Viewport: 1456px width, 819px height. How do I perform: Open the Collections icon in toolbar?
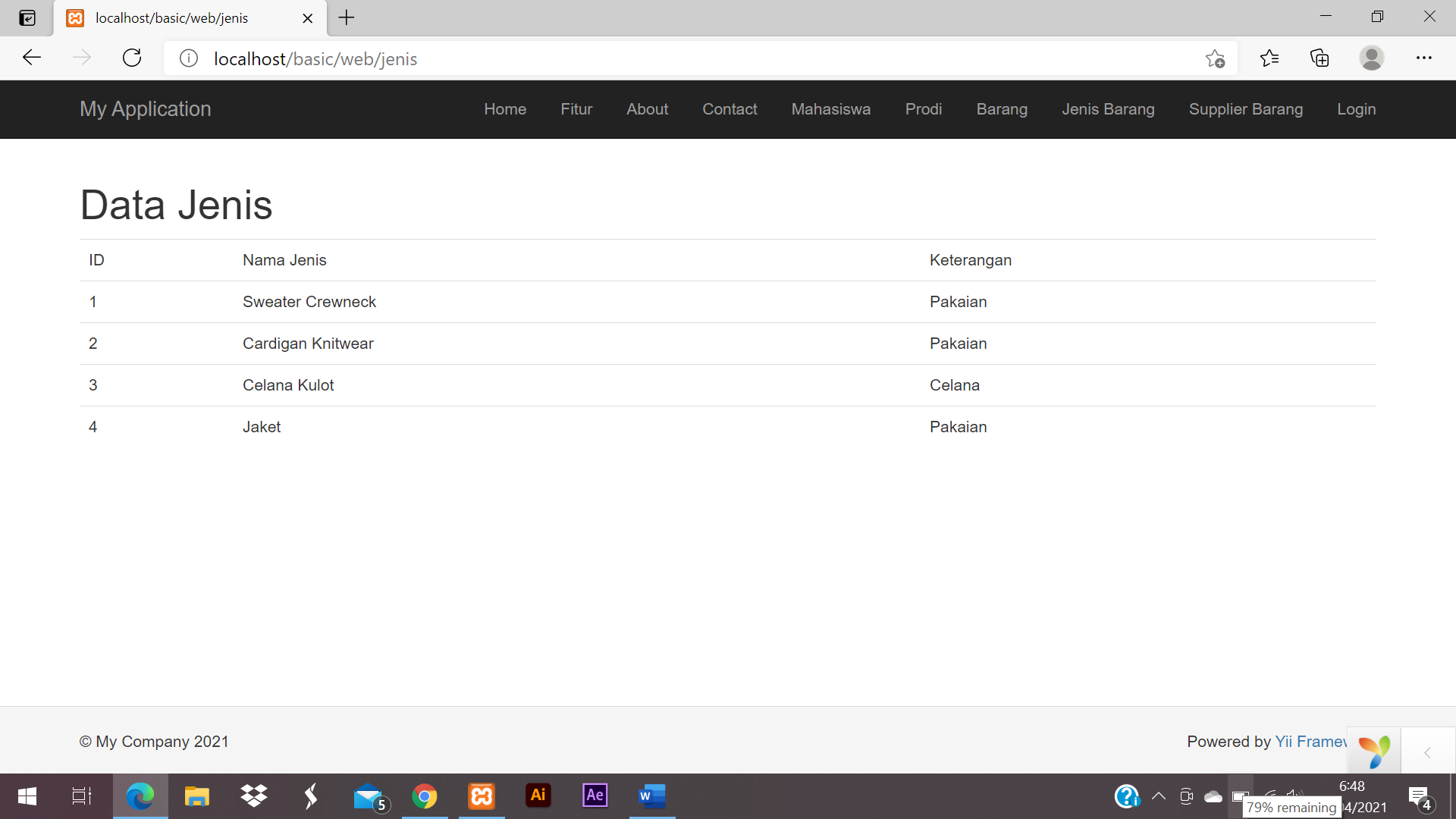(1319, 58)
